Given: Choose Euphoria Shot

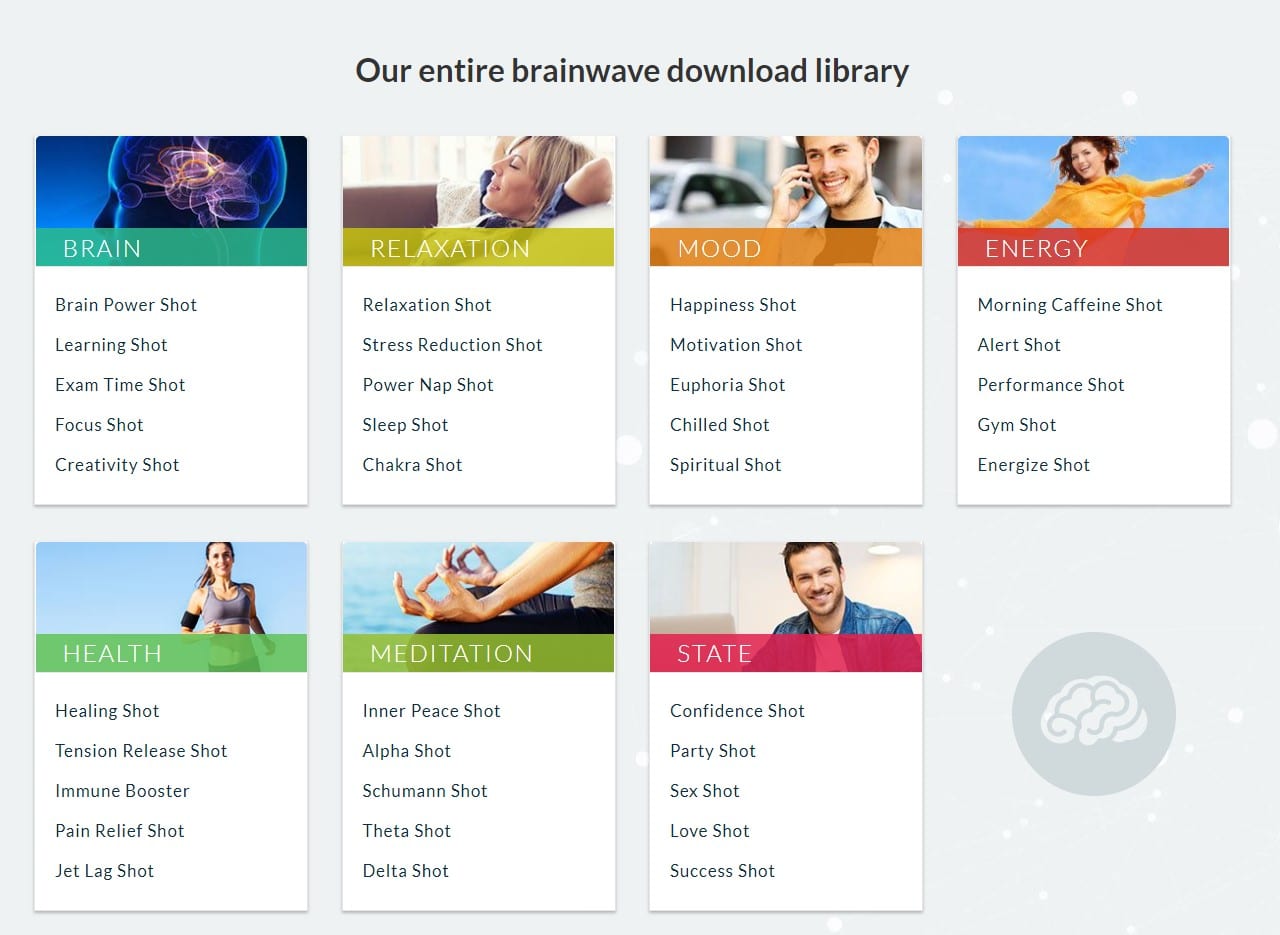Looking at the screenshot, I should coord(727,385).
